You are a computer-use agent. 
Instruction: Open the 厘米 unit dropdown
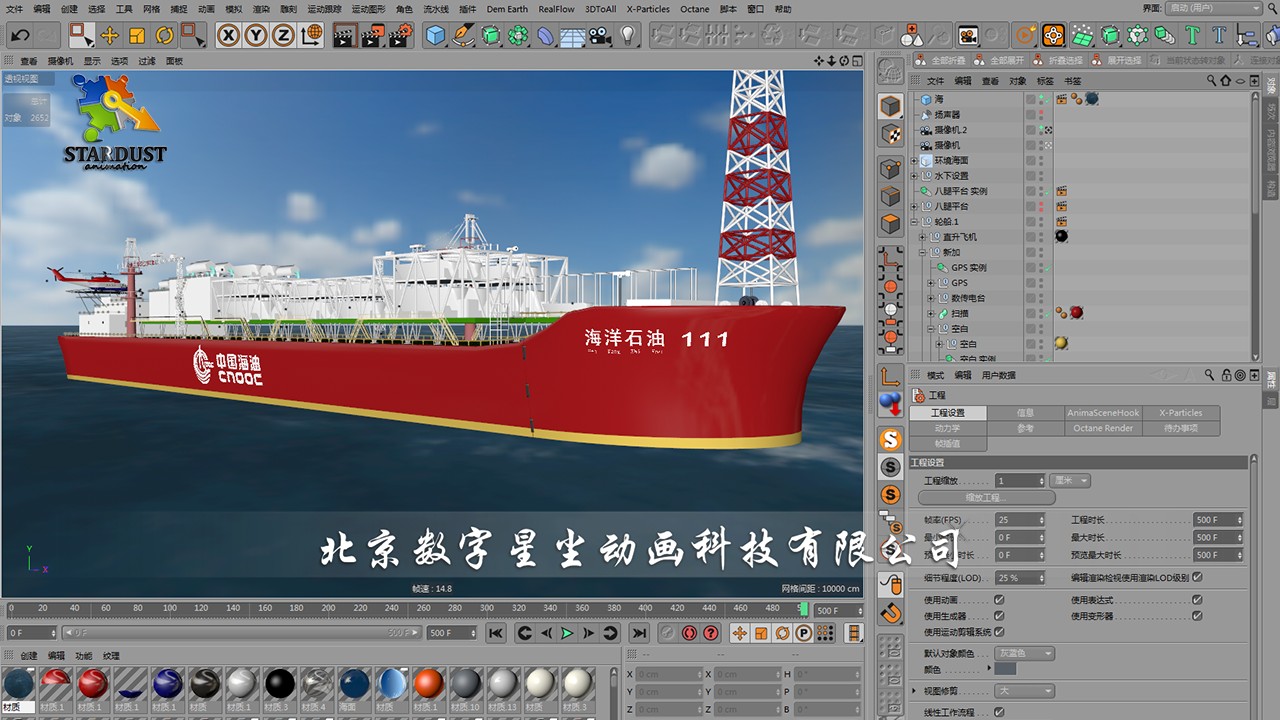tap(1071, 481)
